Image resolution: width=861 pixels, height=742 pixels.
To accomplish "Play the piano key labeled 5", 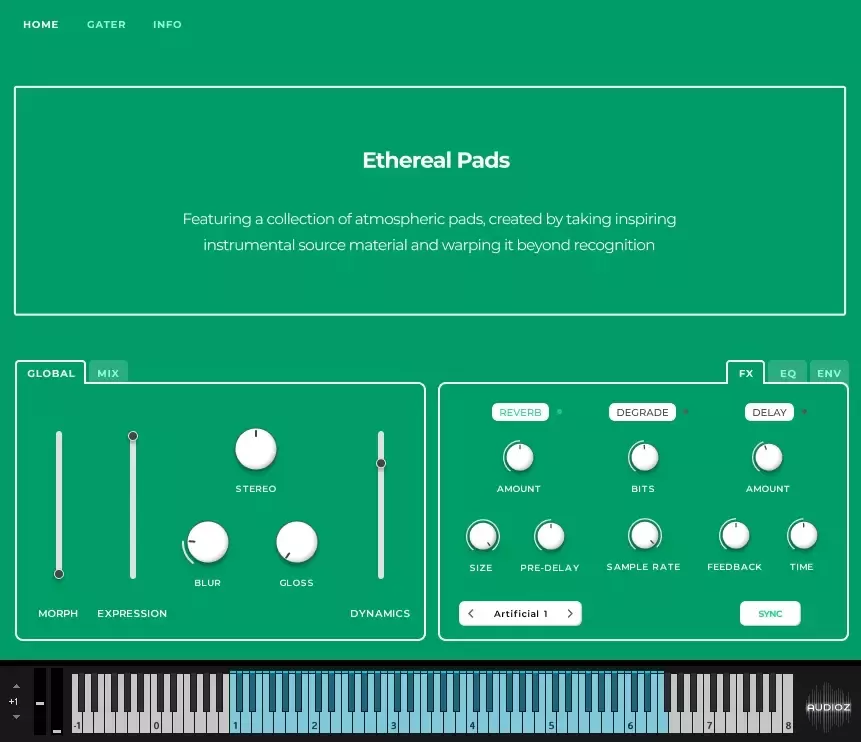I will tap(551, 723).
